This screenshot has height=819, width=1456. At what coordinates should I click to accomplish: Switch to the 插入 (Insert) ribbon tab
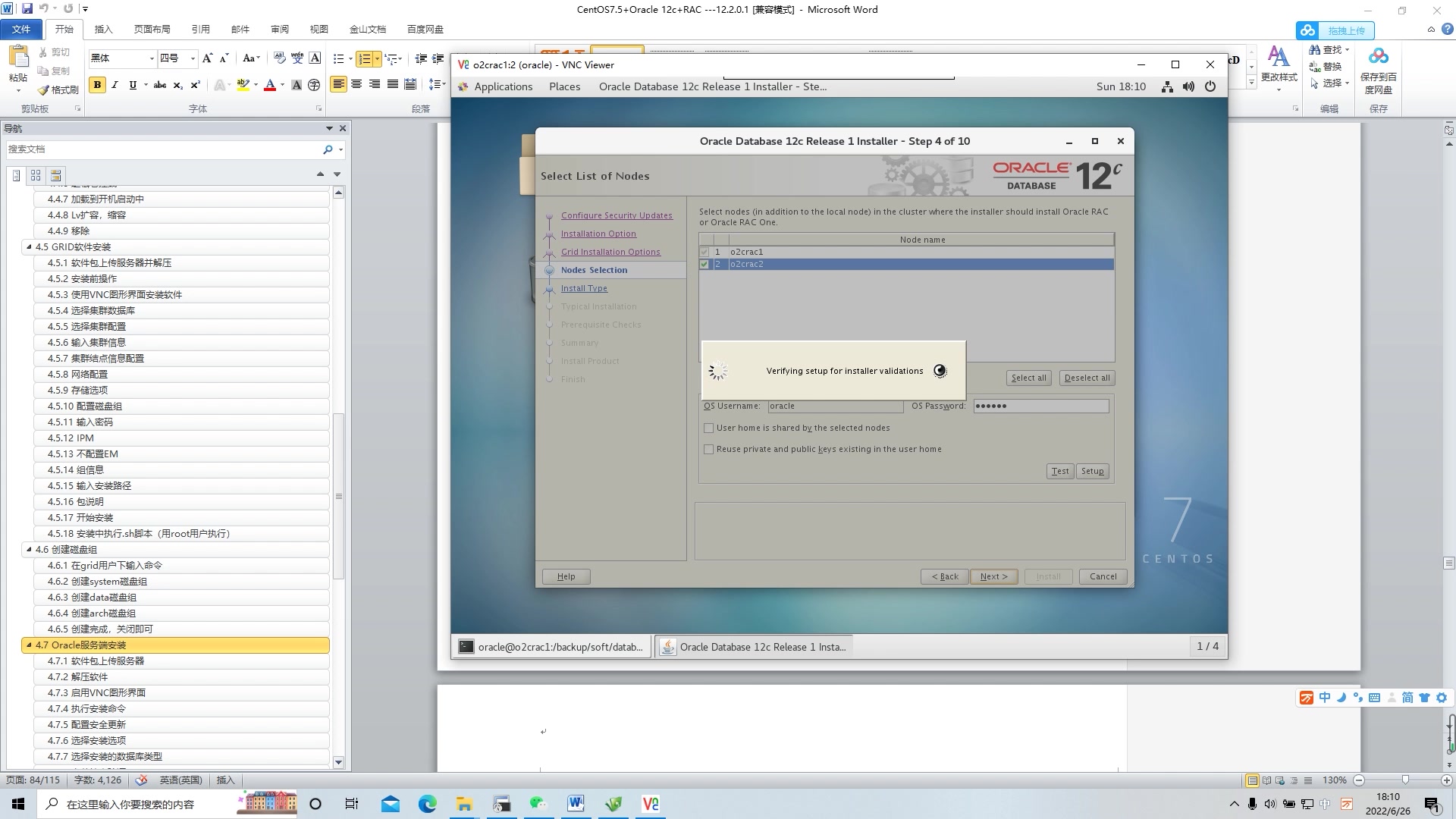[103, 30]
